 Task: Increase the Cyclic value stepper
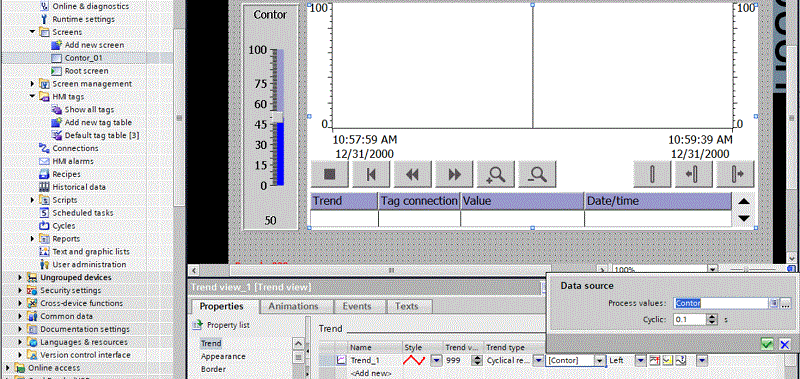coord(712,316)
